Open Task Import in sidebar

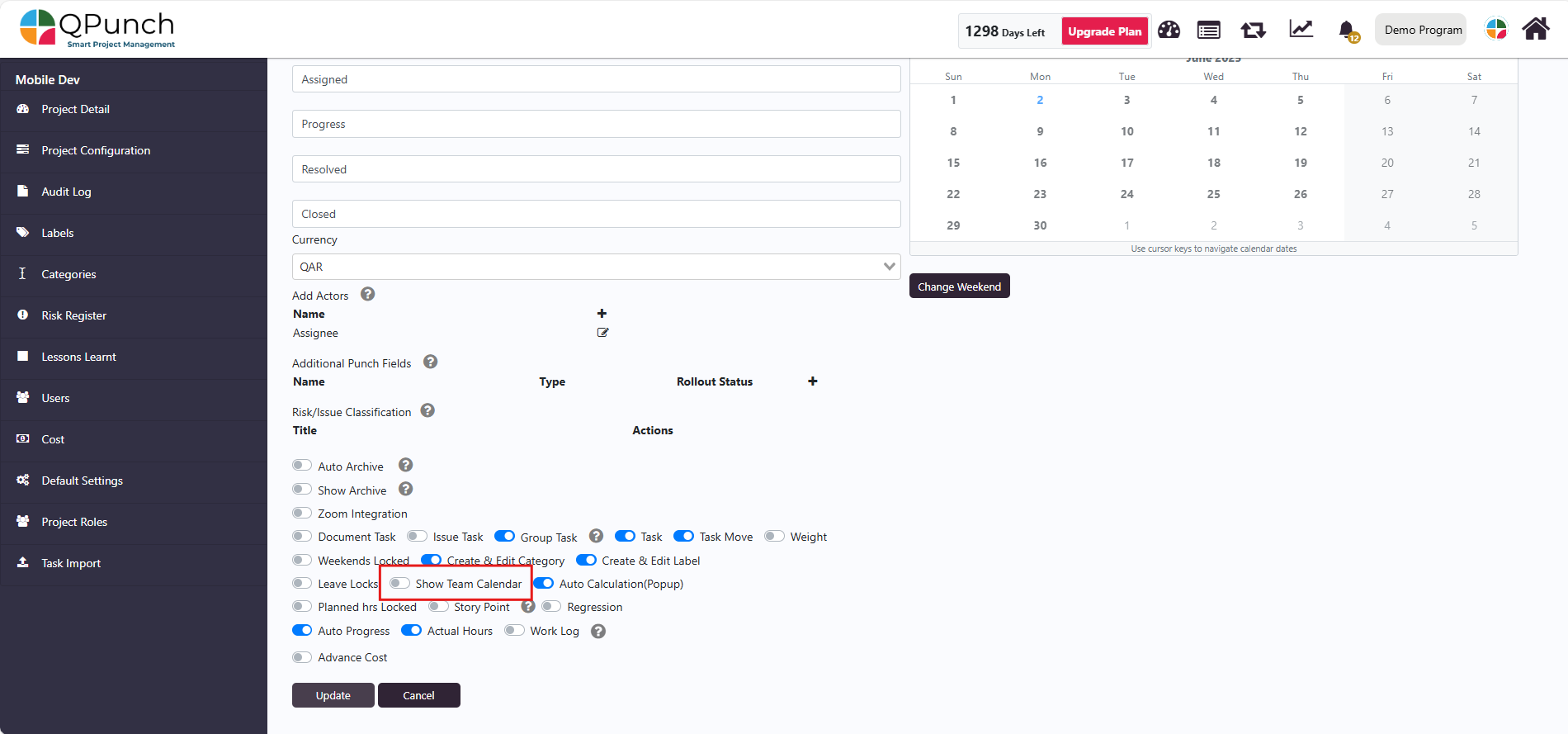[134, 564]
